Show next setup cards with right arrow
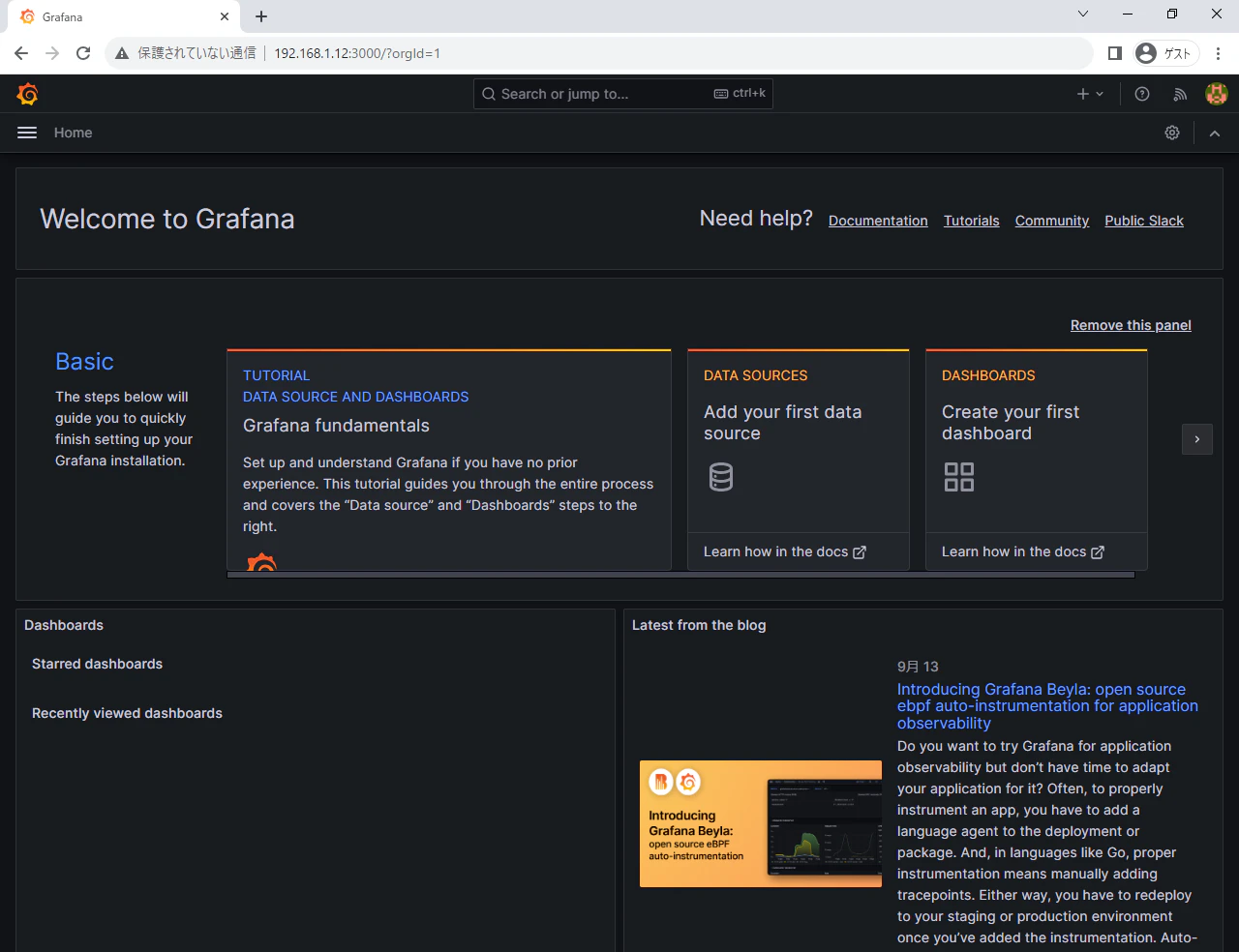The image size is (1239, 952). 1197,439
